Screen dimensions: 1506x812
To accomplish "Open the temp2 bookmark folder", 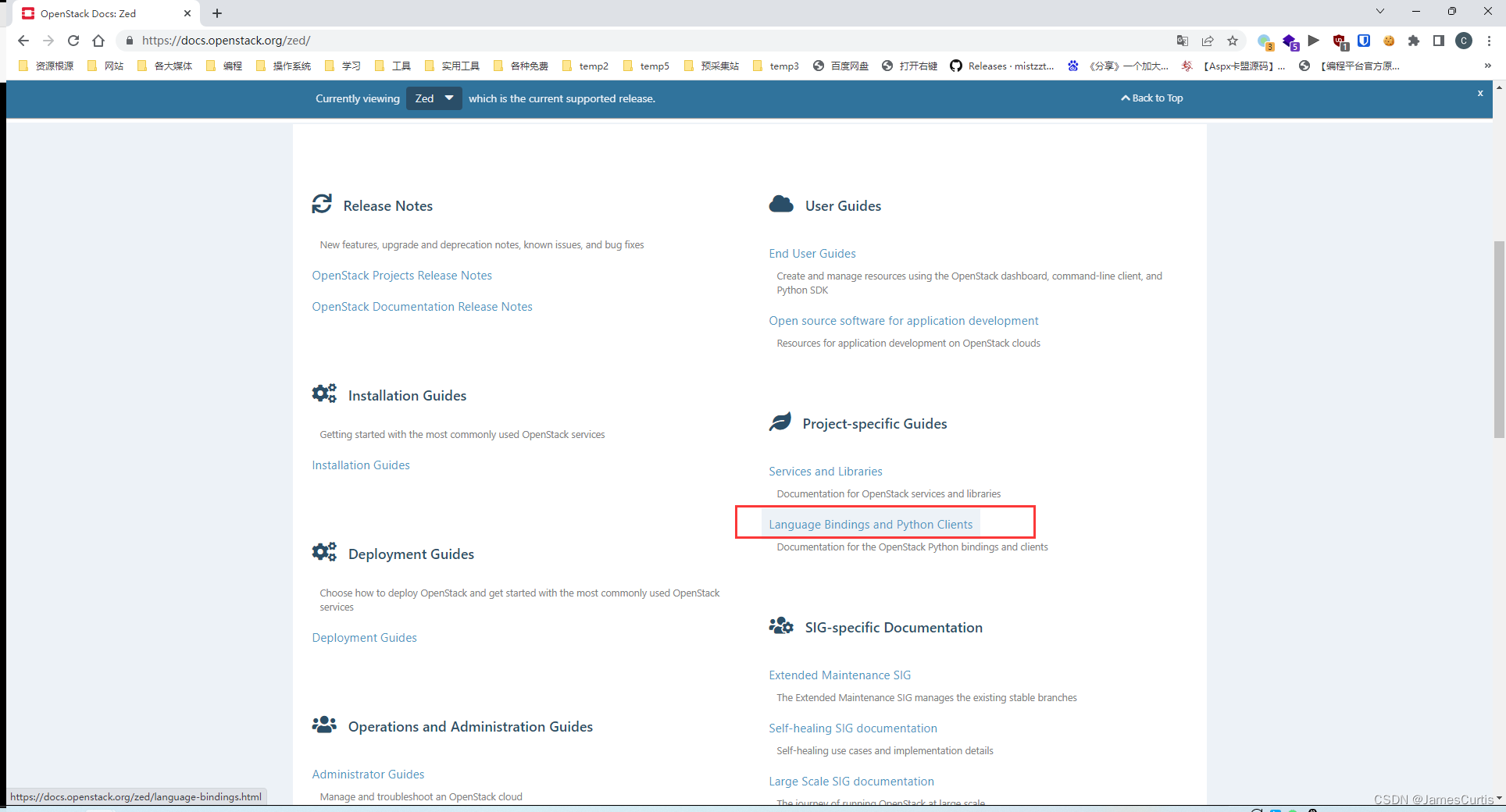I will (586, 66).
